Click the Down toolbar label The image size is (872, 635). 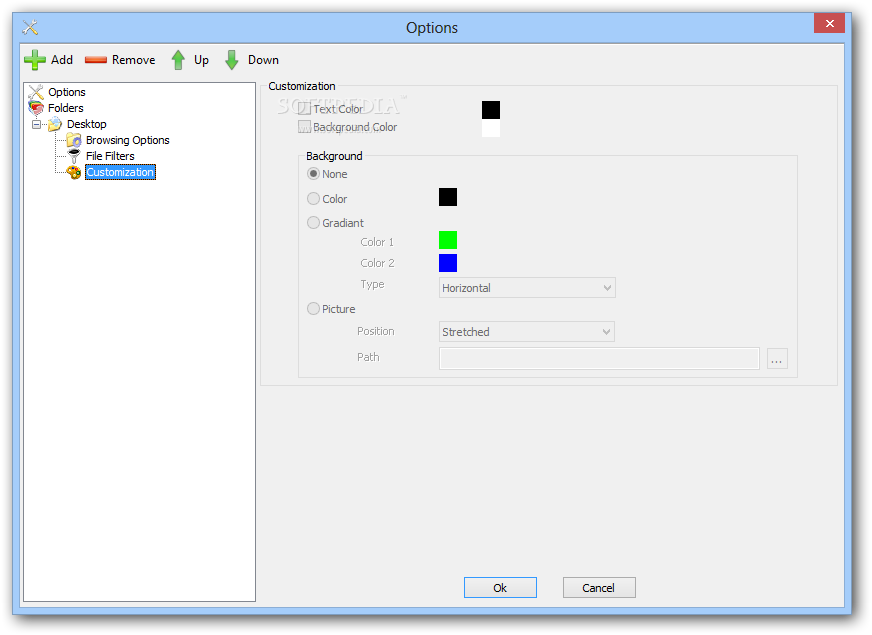pyautogui.click(x=264, y=60)
